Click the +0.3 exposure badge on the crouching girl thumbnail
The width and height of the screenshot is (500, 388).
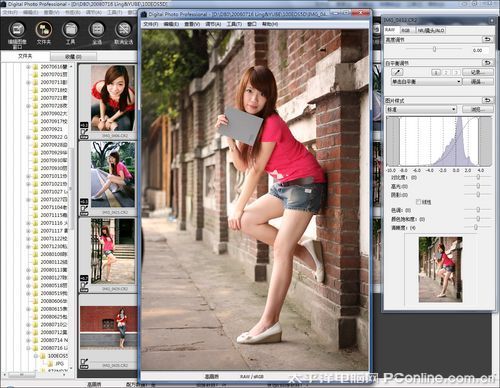pyautogui.click(x=84, y=125)
